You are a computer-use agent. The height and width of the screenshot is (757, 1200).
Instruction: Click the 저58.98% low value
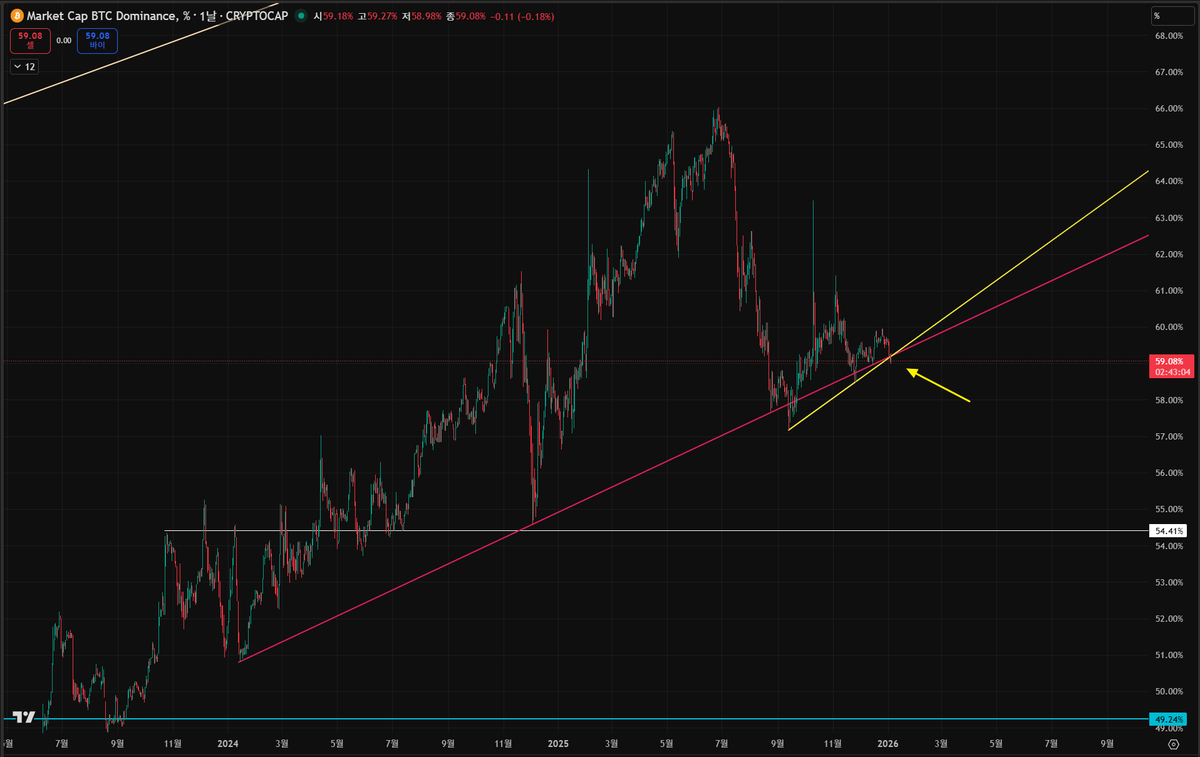click(x=423, y=16)
